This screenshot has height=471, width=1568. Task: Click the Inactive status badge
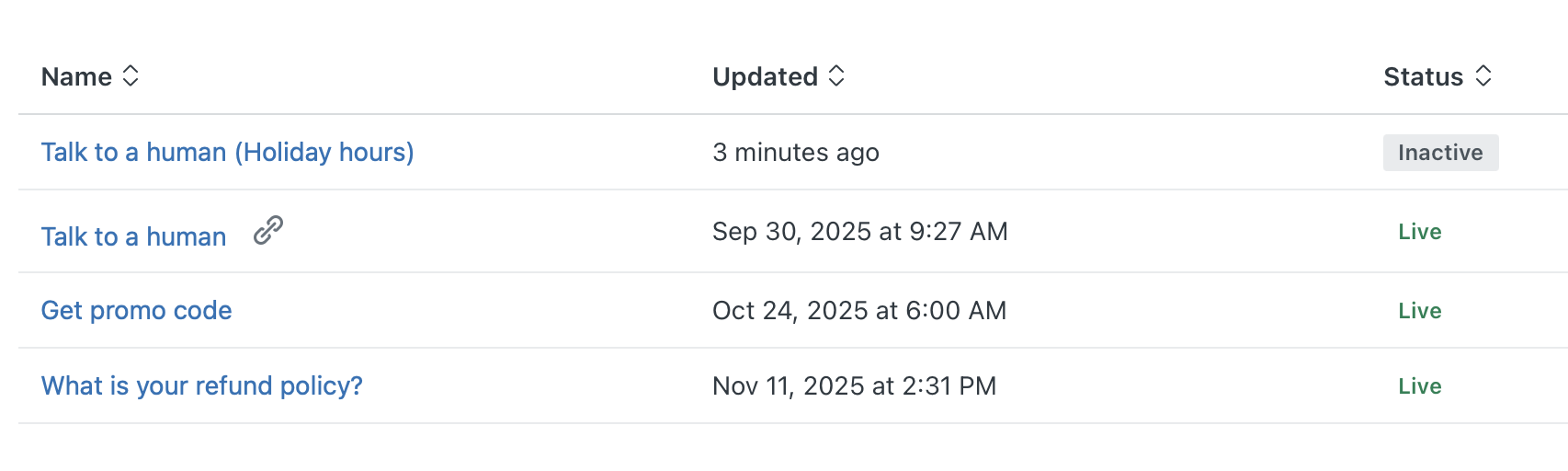point(1440,153)
